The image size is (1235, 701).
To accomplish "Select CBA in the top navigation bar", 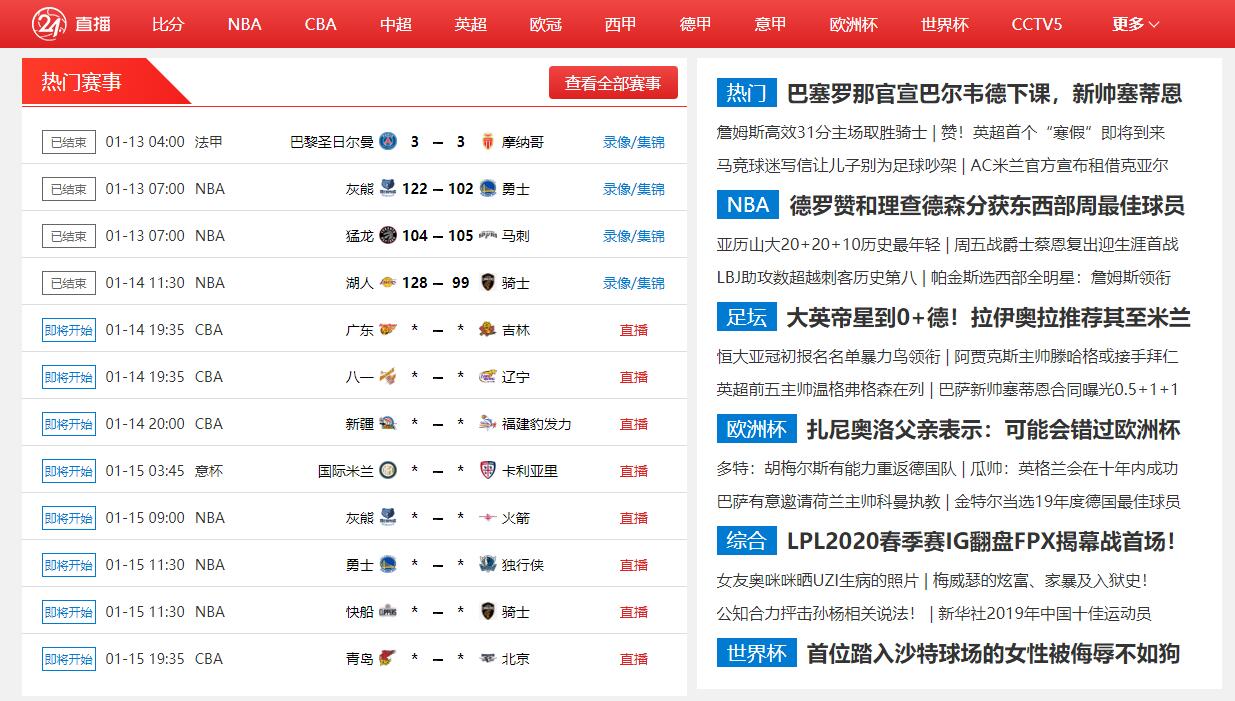I will point(320,24).
